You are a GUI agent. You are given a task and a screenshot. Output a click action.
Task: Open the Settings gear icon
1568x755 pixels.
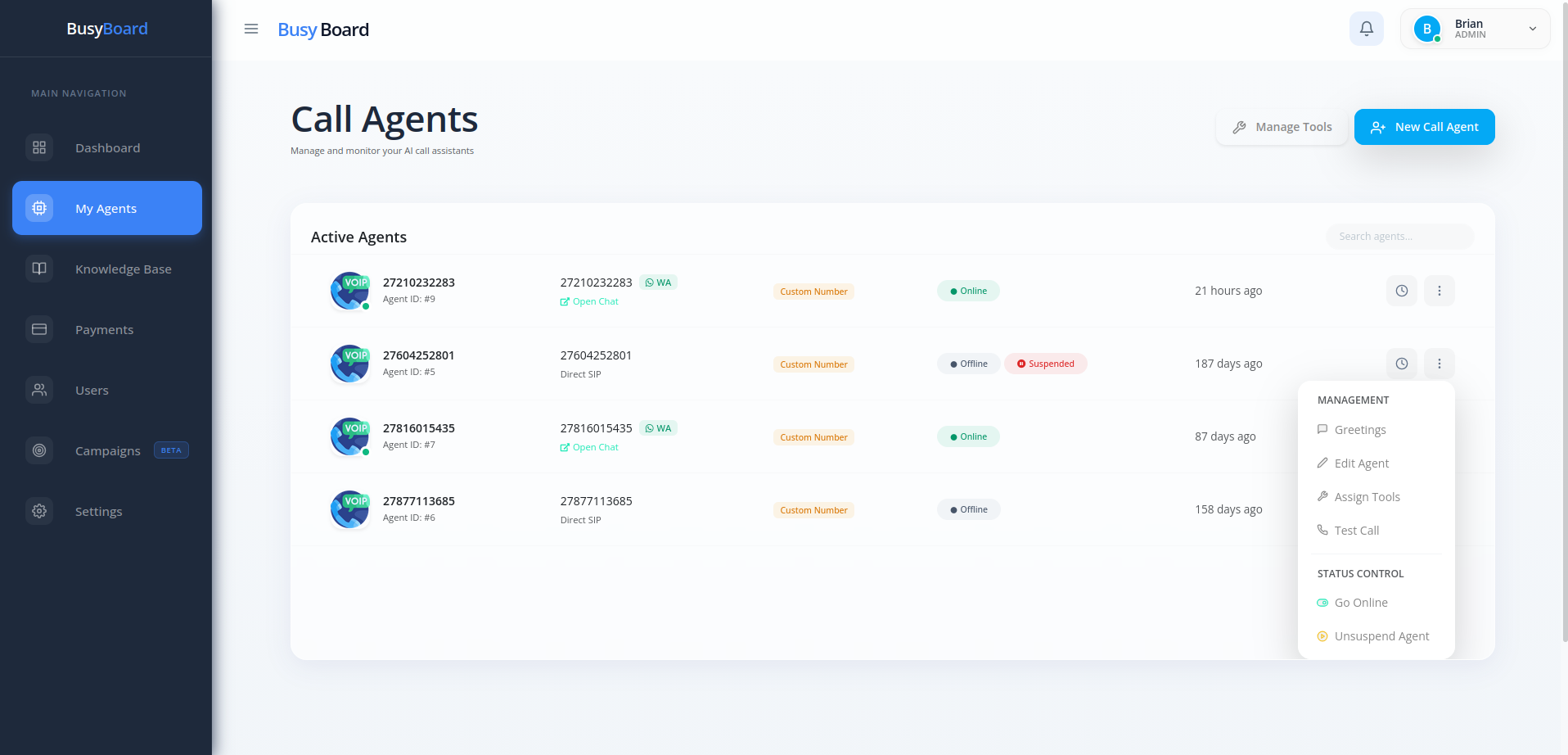[38, 511]
